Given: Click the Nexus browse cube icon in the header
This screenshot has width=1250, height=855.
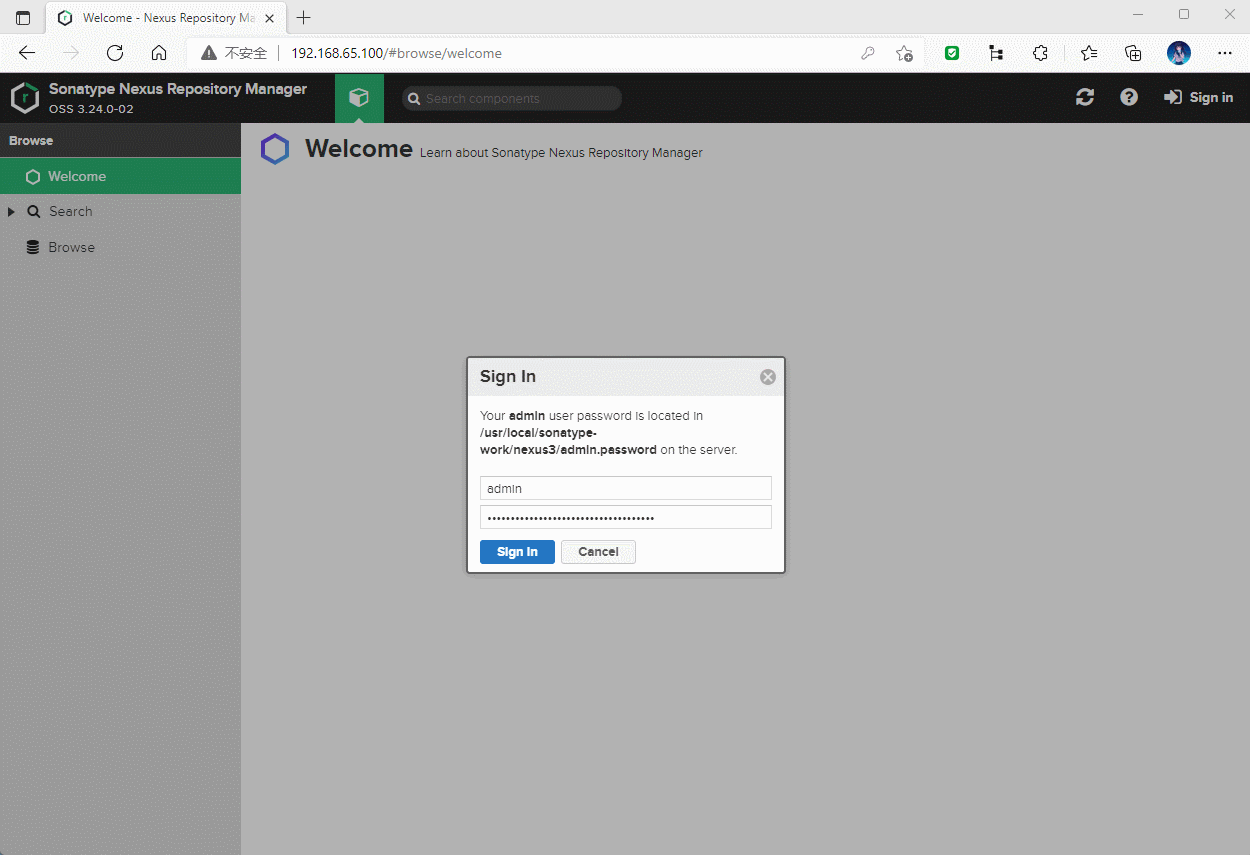Looking at the screenshot, I should 359,98.
